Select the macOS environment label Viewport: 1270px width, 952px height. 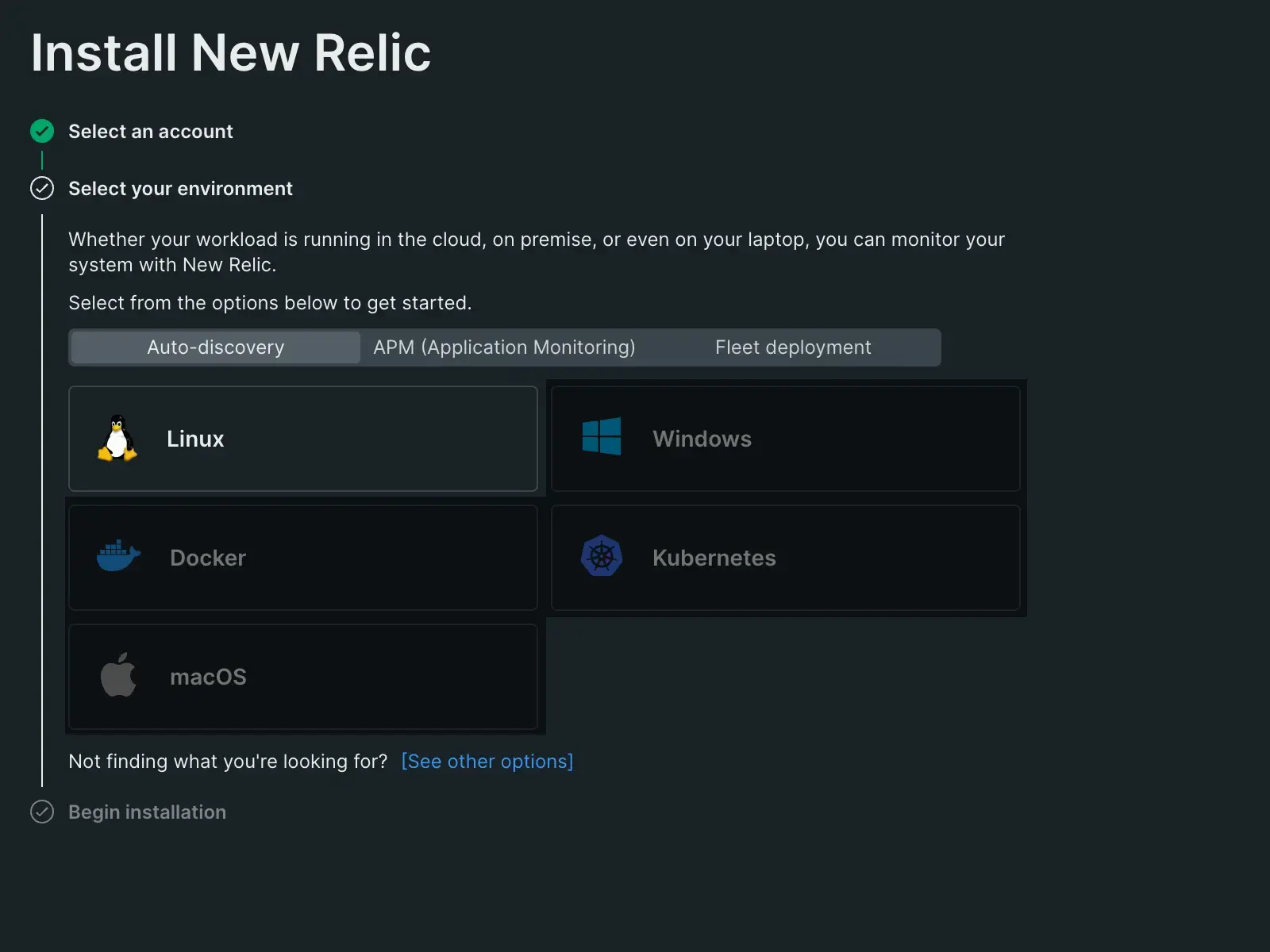click(208, 677)
